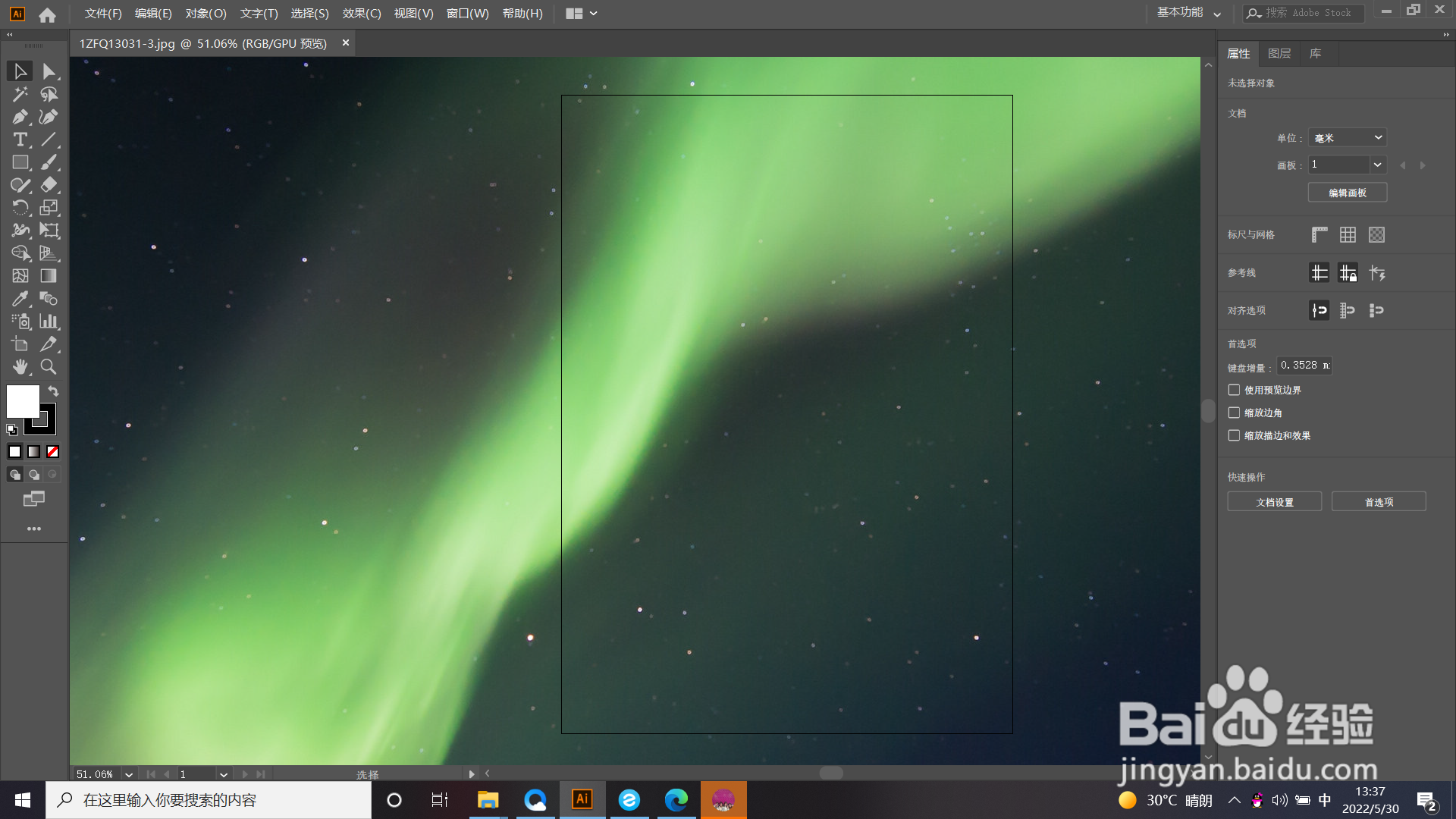Open the zoom level dropdown
Image resolution: width=1456 pixels, height=819 pixels.
coord(129,774)
